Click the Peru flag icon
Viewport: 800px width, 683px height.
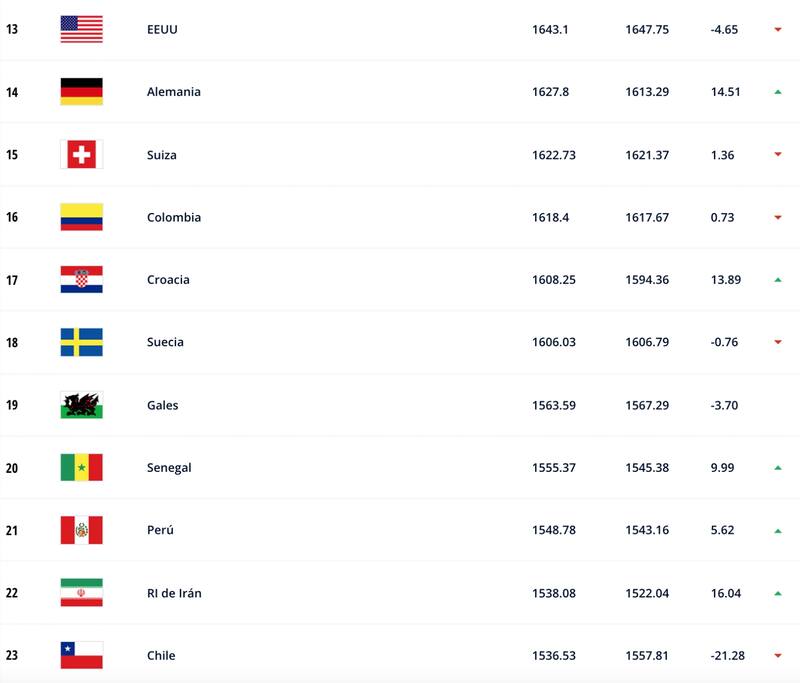coord(81,530)
